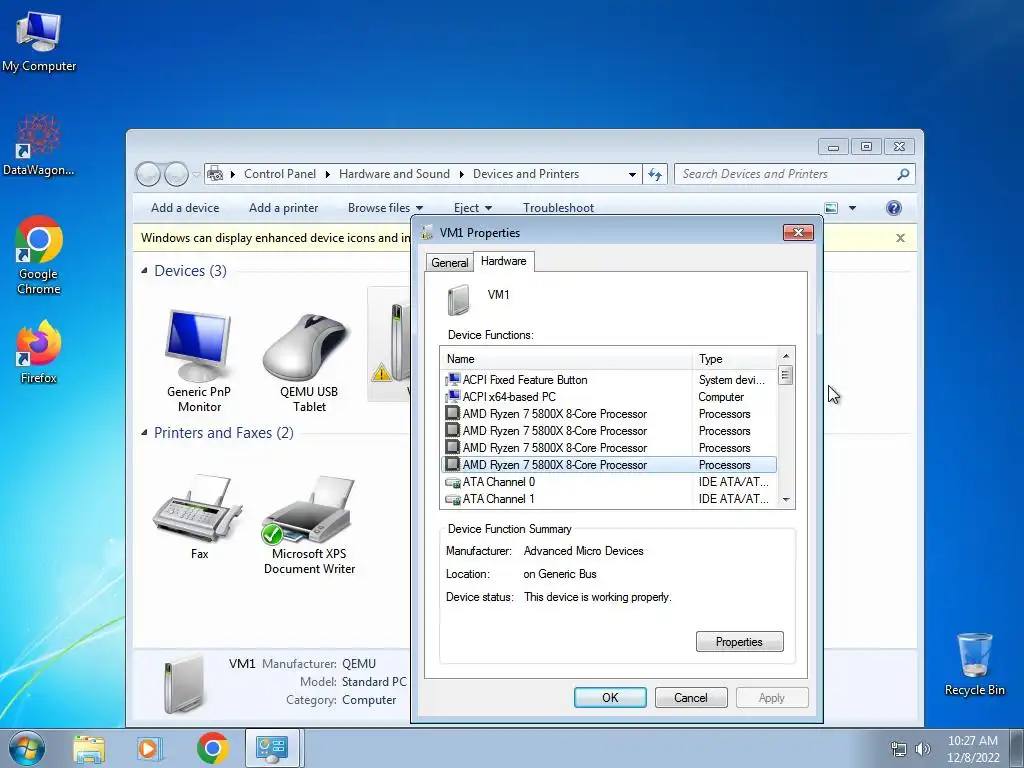Screen dimensions: 1024x768
Task: Open the Recycle Bin
Action: 974,664
